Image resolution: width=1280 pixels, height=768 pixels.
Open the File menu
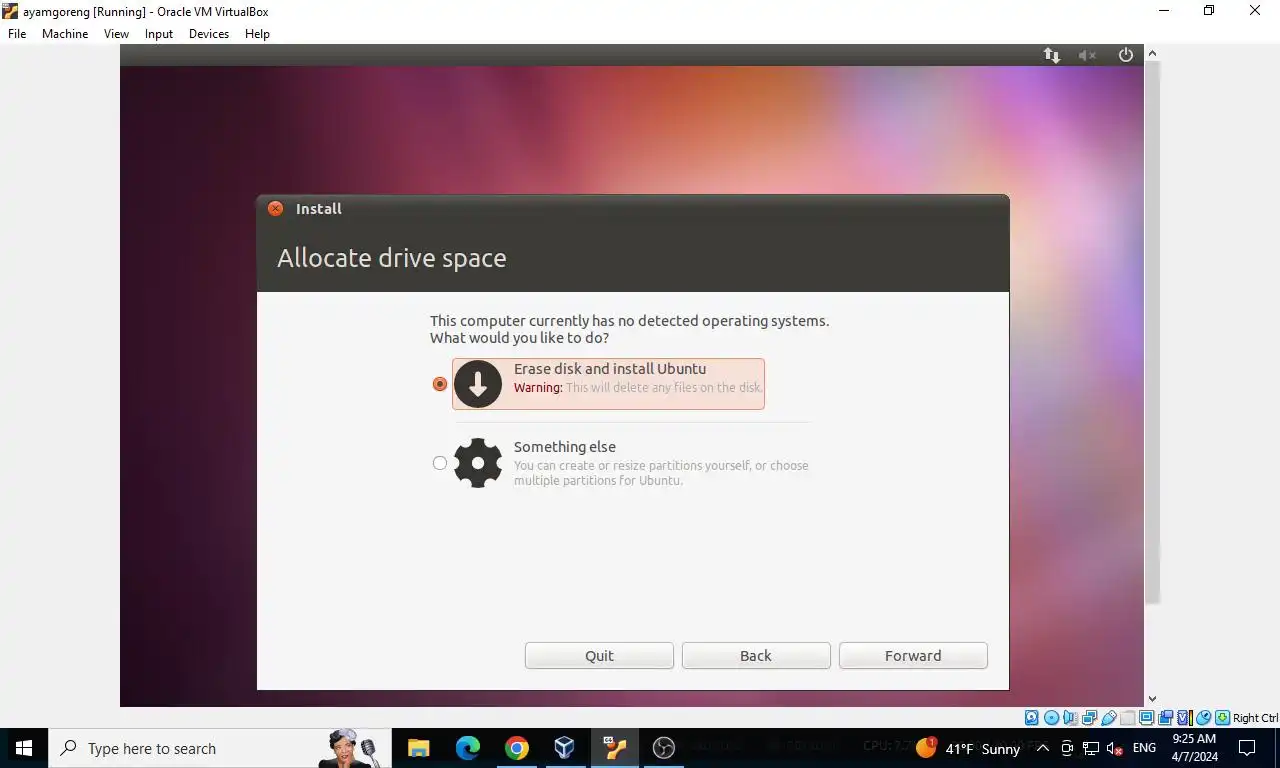pos(17,34)
